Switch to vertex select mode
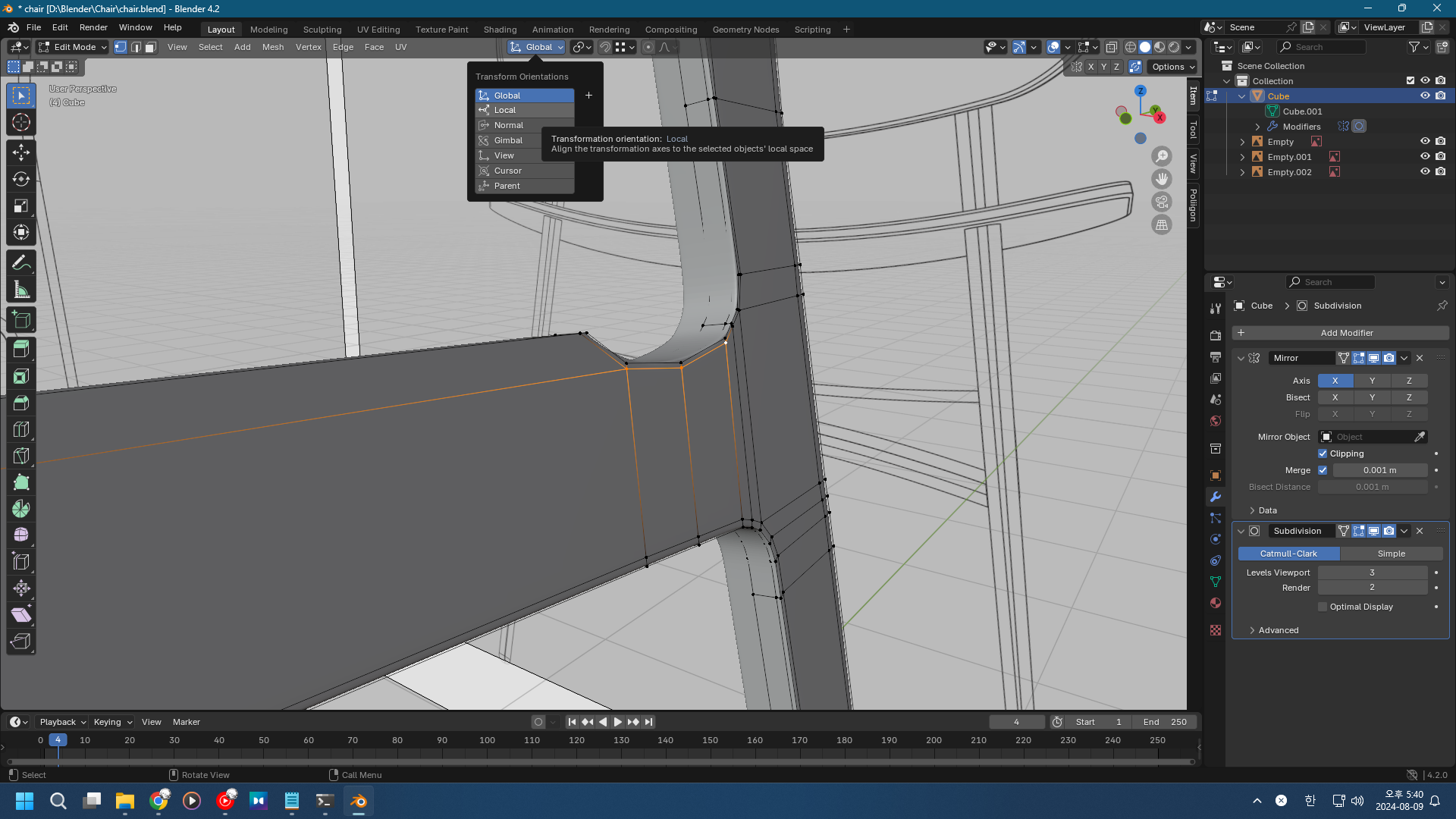This screenshot has height=819, width=1456. pos(121,47)
